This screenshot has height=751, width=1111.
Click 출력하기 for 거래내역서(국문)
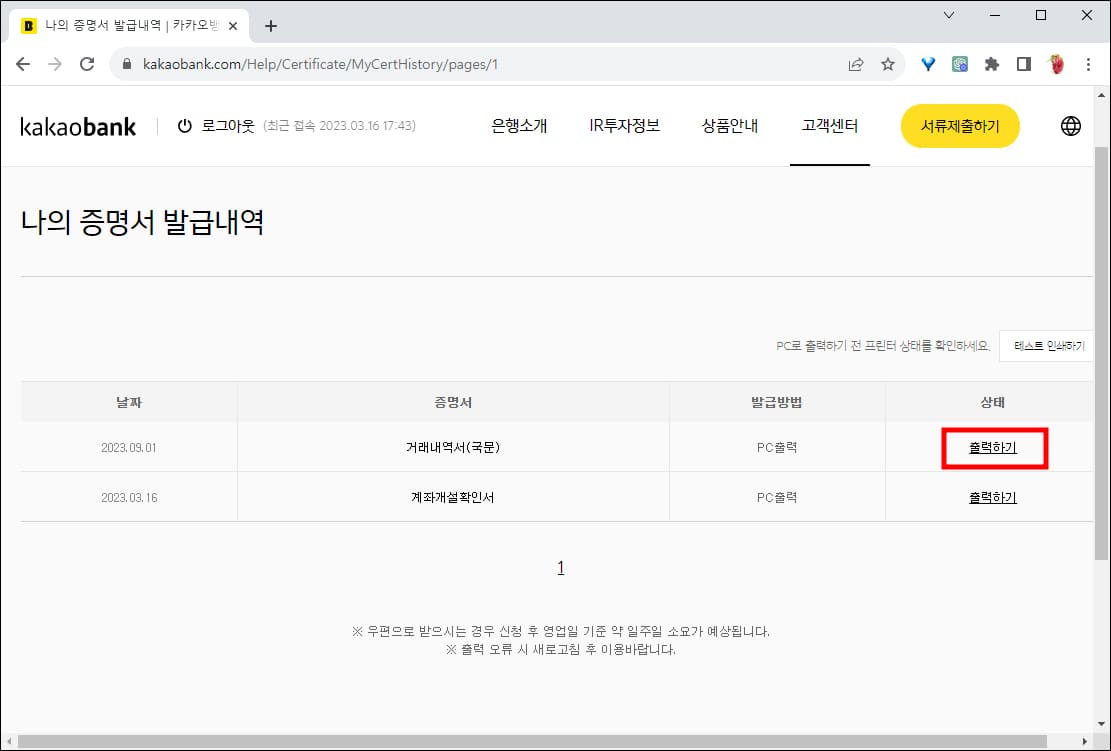pyautogui.click(x=993, y=447)
